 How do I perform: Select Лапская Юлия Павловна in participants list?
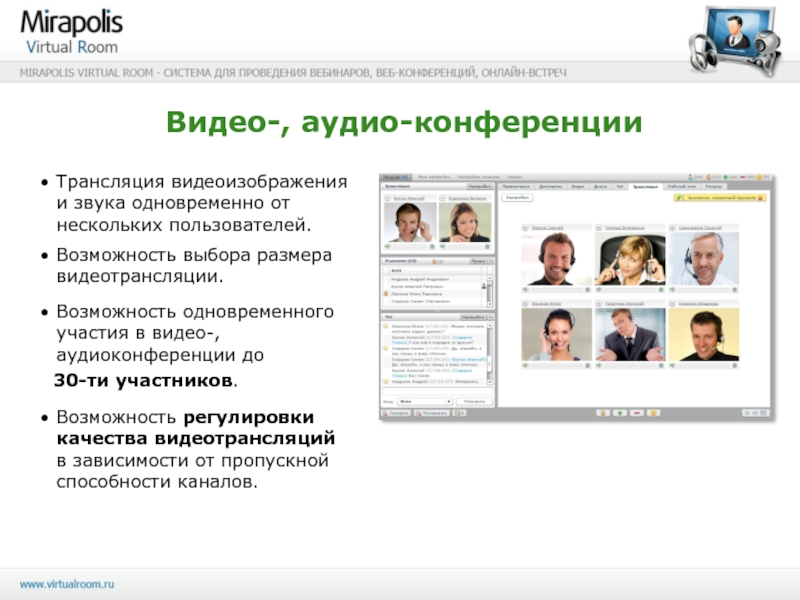[416, 294]
